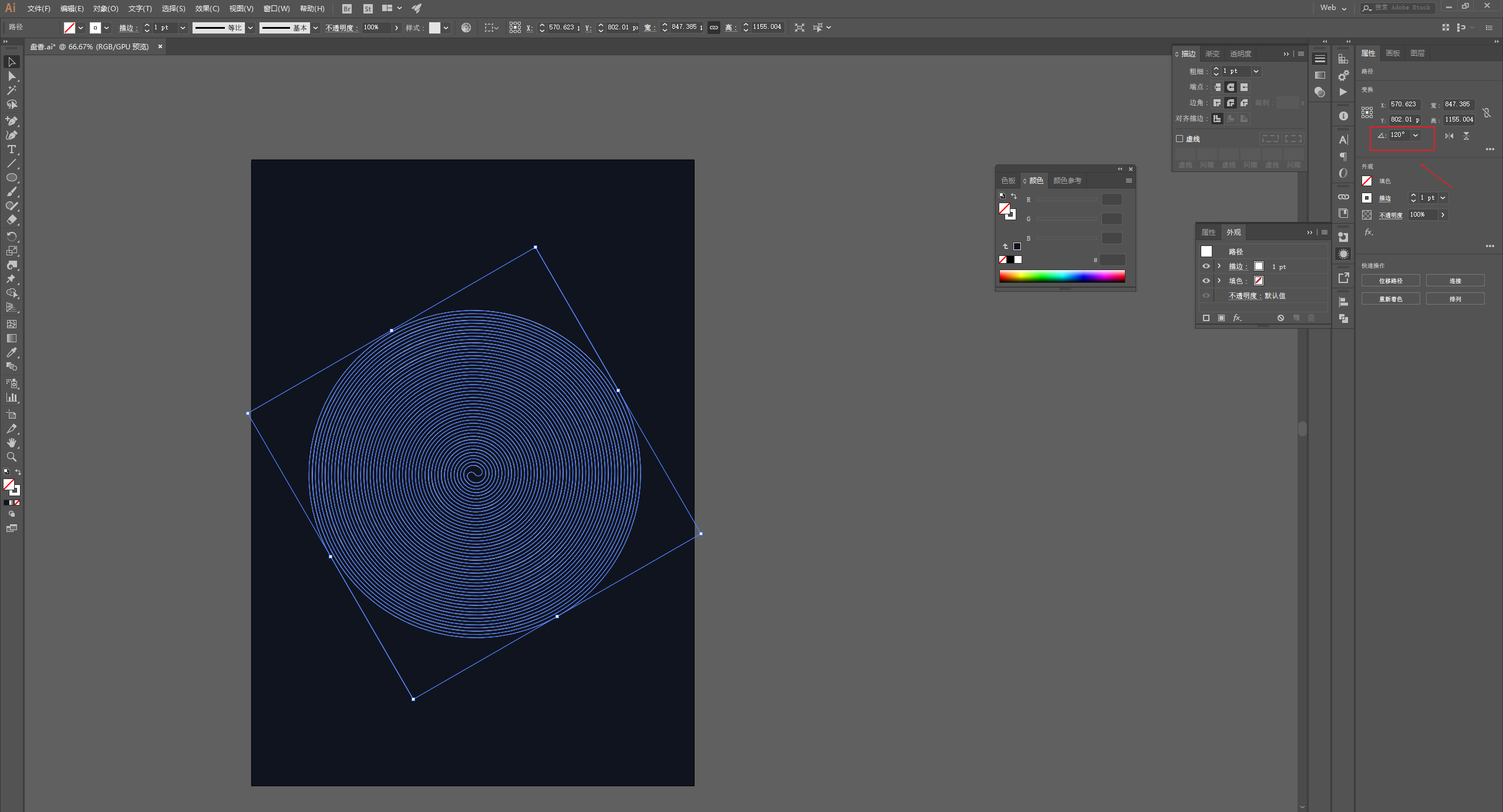The image size is (1503, 812).
Task: Switch to the 图层 panel tab
Action: pyautogui.click(x=1417, y=53)
